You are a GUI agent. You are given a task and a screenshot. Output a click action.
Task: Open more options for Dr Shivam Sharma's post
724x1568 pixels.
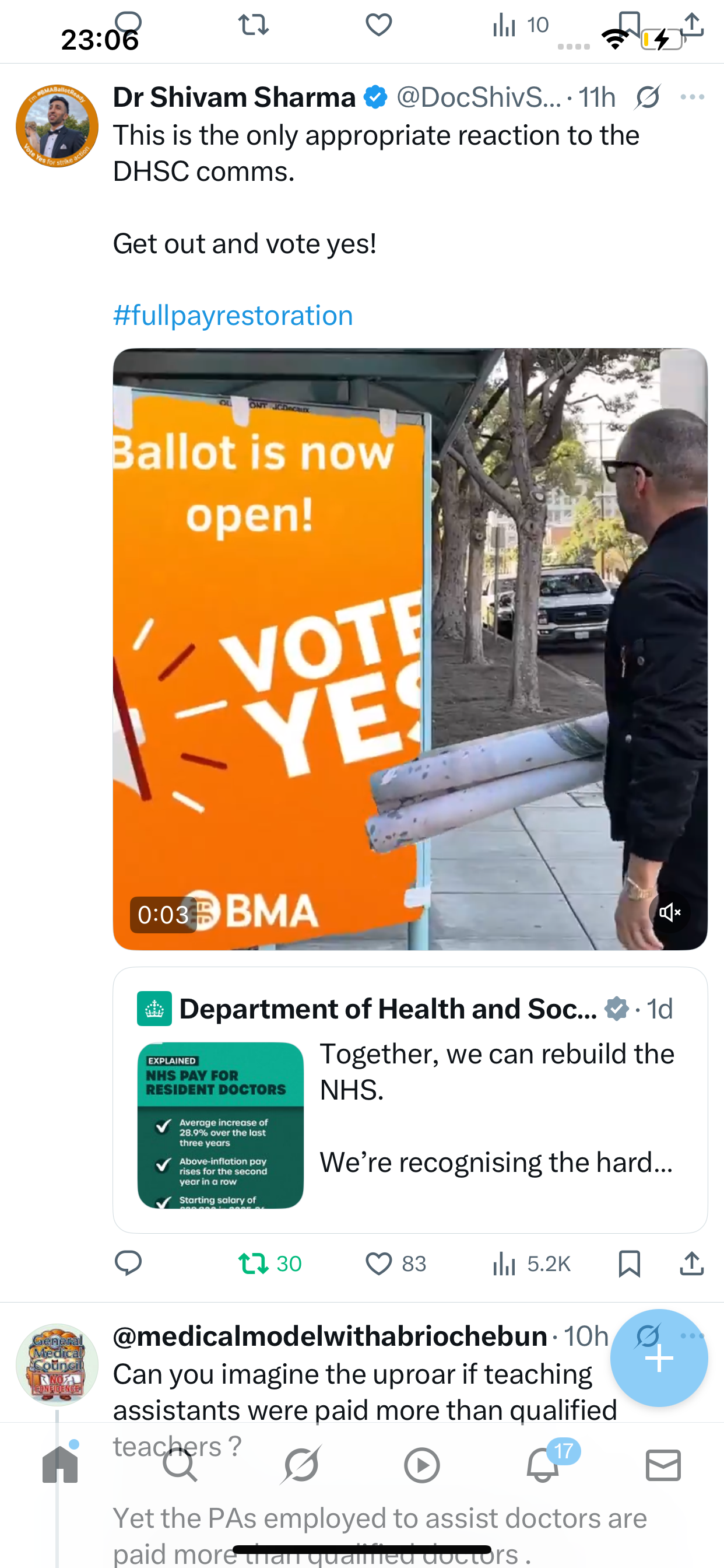coord(693,97)
